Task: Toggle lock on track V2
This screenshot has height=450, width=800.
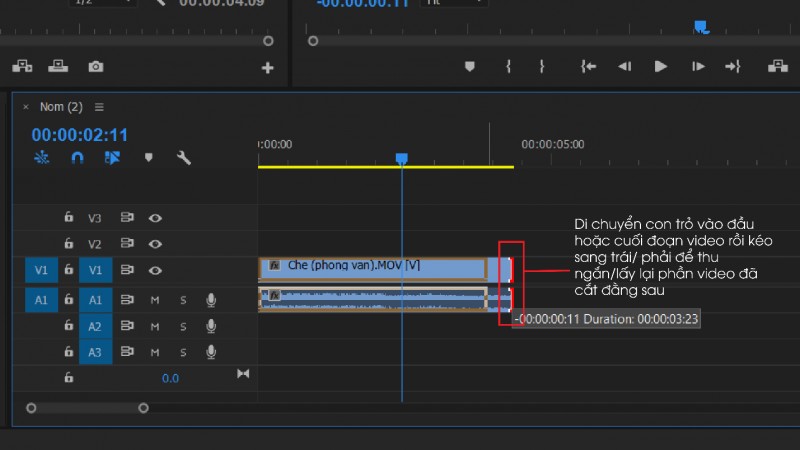Action: (69, 243)
